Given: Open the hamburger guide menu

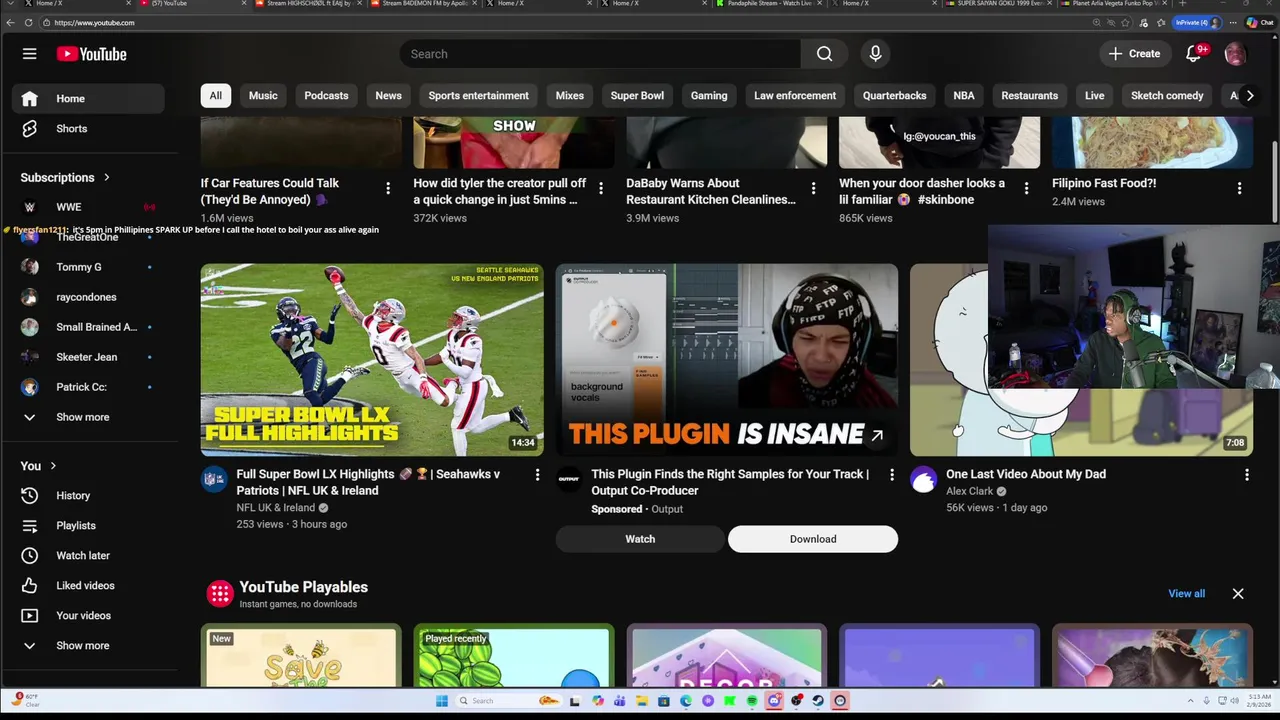Looking at the screenshot, I should click(29, 54).
